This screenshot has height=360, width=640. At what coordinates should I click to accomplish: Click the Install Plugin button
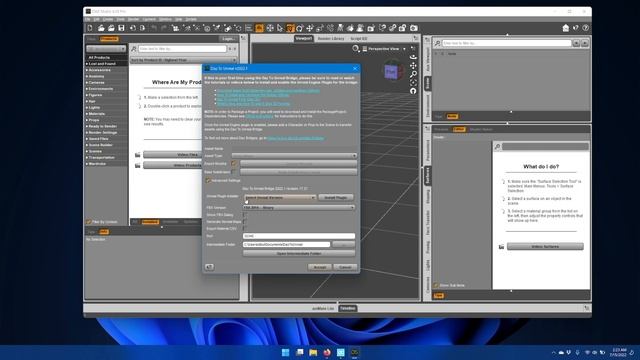tap(336, 198)
